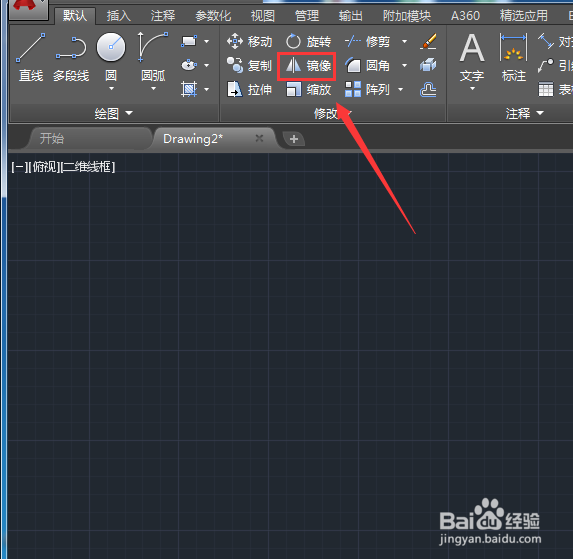This screenshot has height=559, width=573.
Task: Expand the Text (文字) dropdown arrow
Action: click(x=472, y=88)
